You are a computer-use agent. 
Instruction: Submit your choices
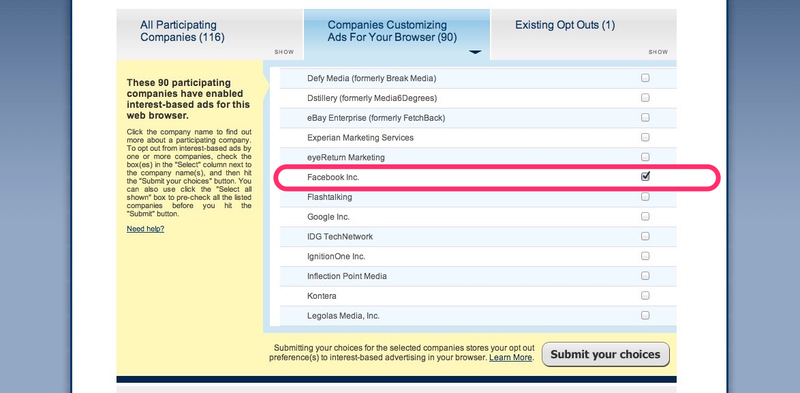pyautogui.click(x=605, y=354)
